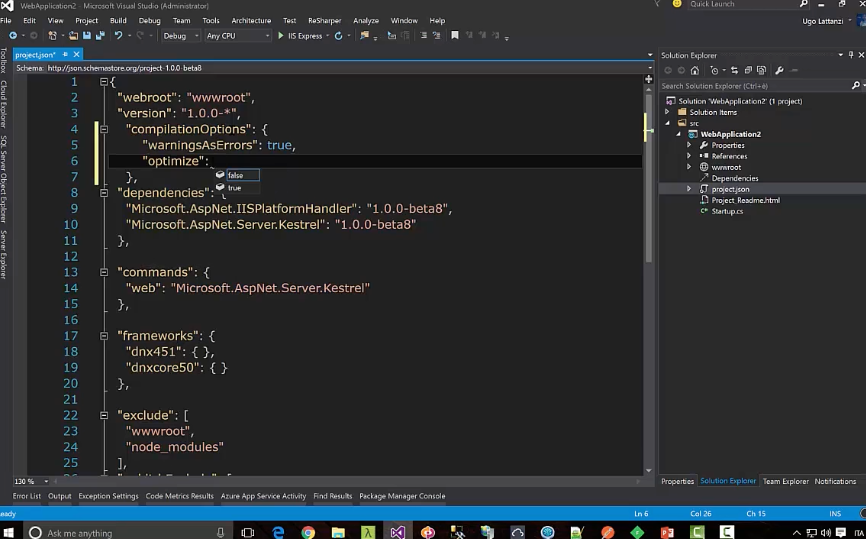
Task: Collapse the exclude block in the editor
Action: [104, 415]
